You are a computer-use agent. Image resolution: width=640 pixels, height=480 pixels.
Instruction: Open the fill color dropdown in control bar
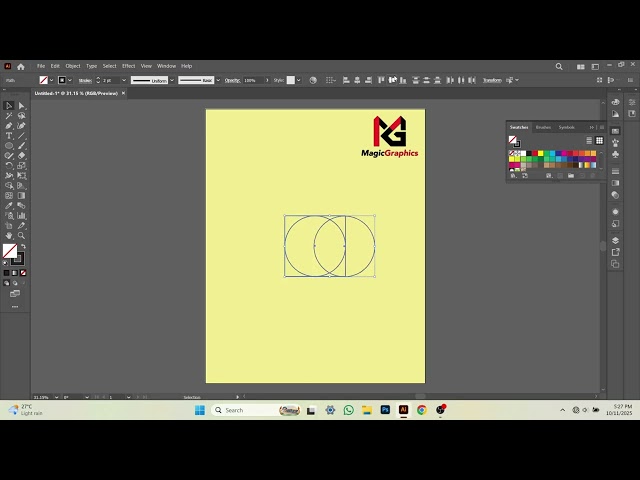[51, 80]
